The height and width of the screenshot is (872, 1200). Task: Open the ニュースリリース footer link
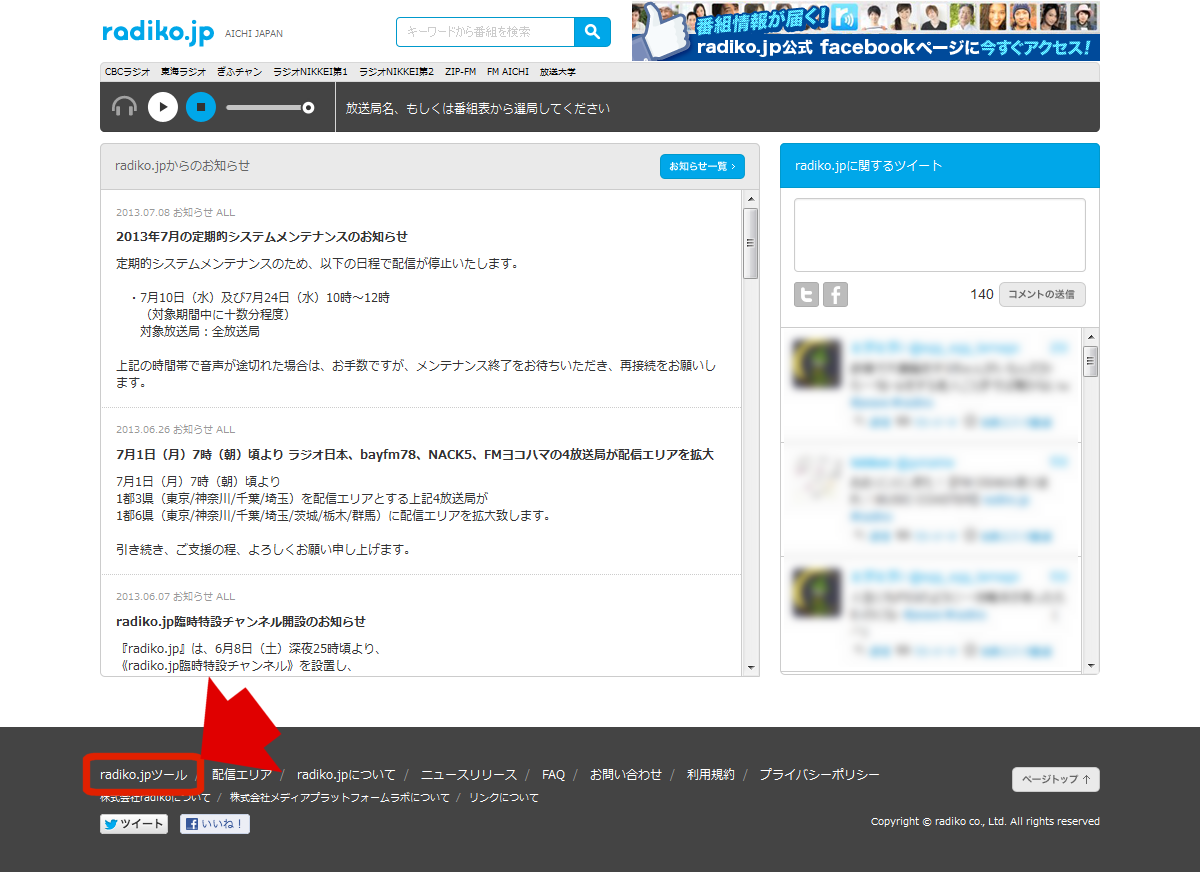469,775
